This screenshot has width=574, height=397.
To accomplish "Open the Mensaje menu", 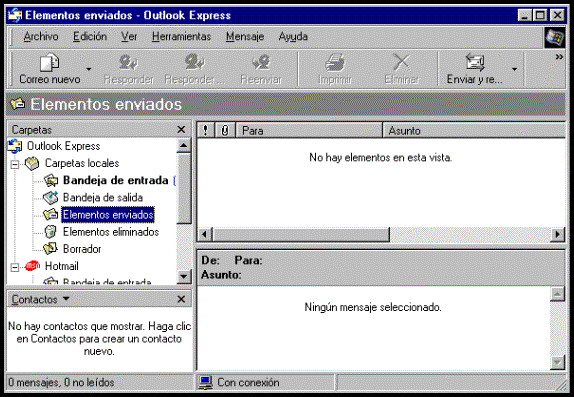I will tap(245, 37).
